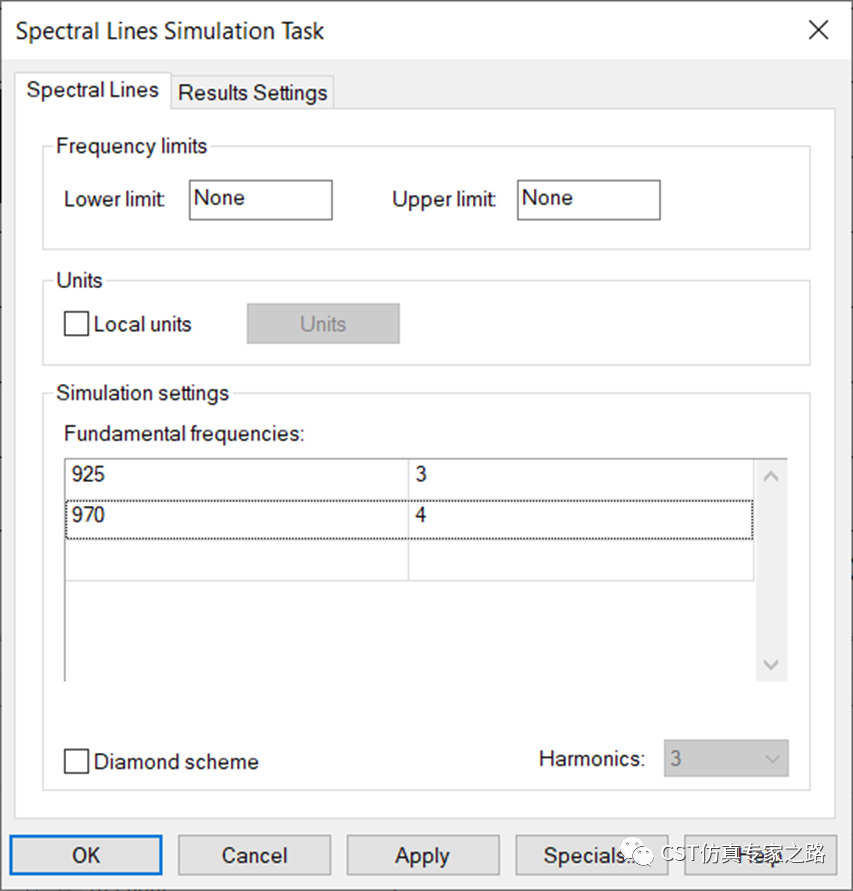Open the Harmonics dropdown
This screenshot has height=891, width=853.
pyautogui.click(x=726, y=759)
